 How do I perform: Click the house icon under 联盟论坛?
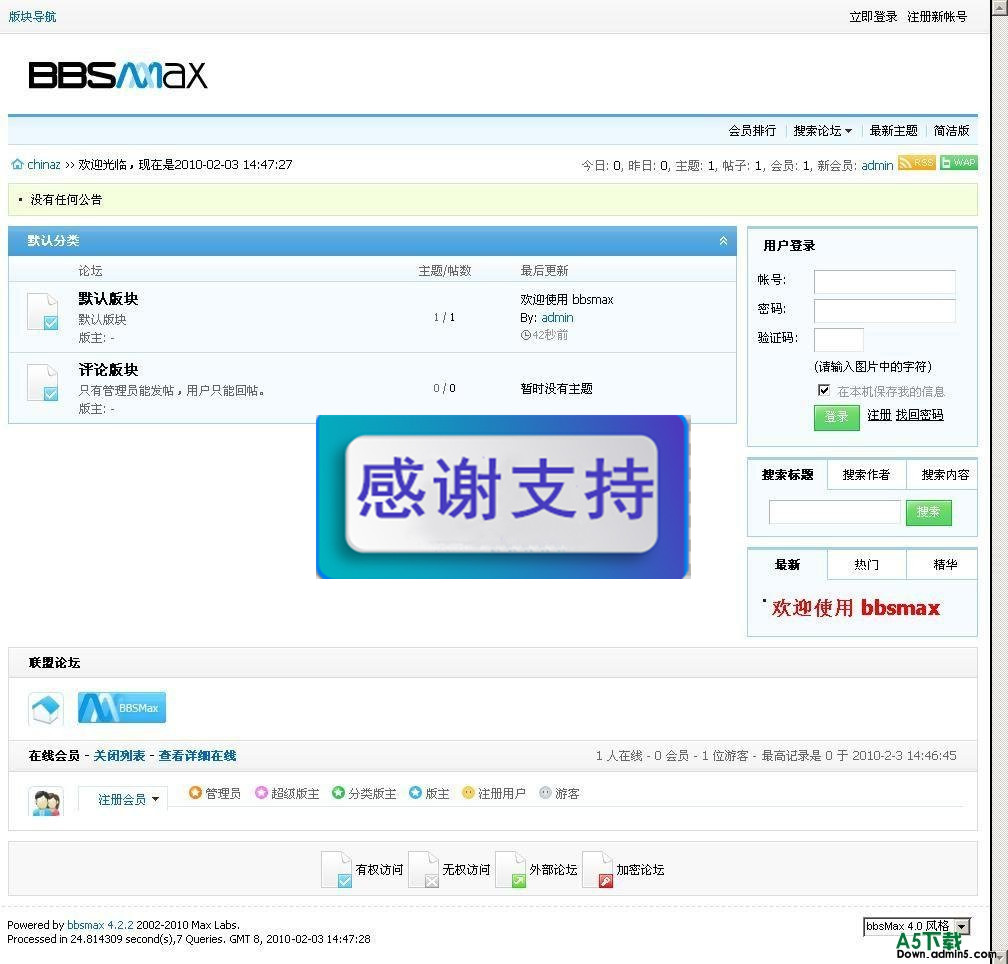coord(46,708)
